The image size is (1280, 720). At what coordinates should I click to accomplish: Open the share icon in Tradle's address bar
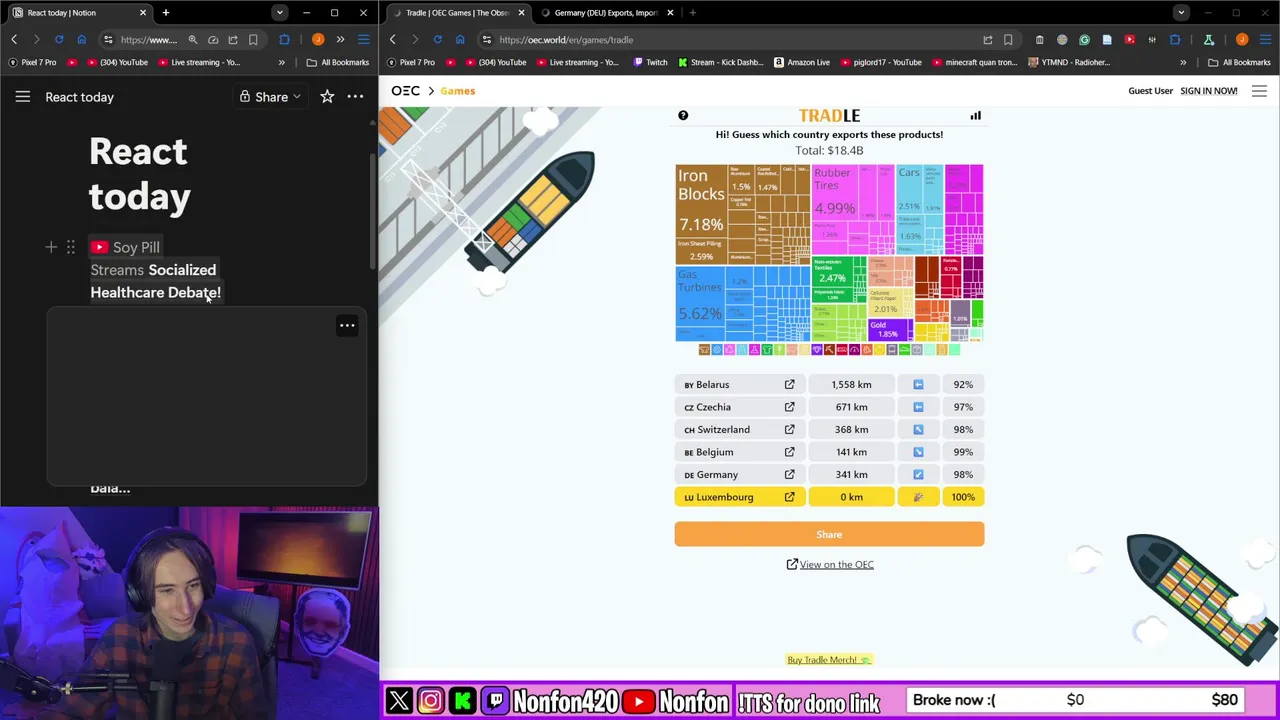coord(987,40)
